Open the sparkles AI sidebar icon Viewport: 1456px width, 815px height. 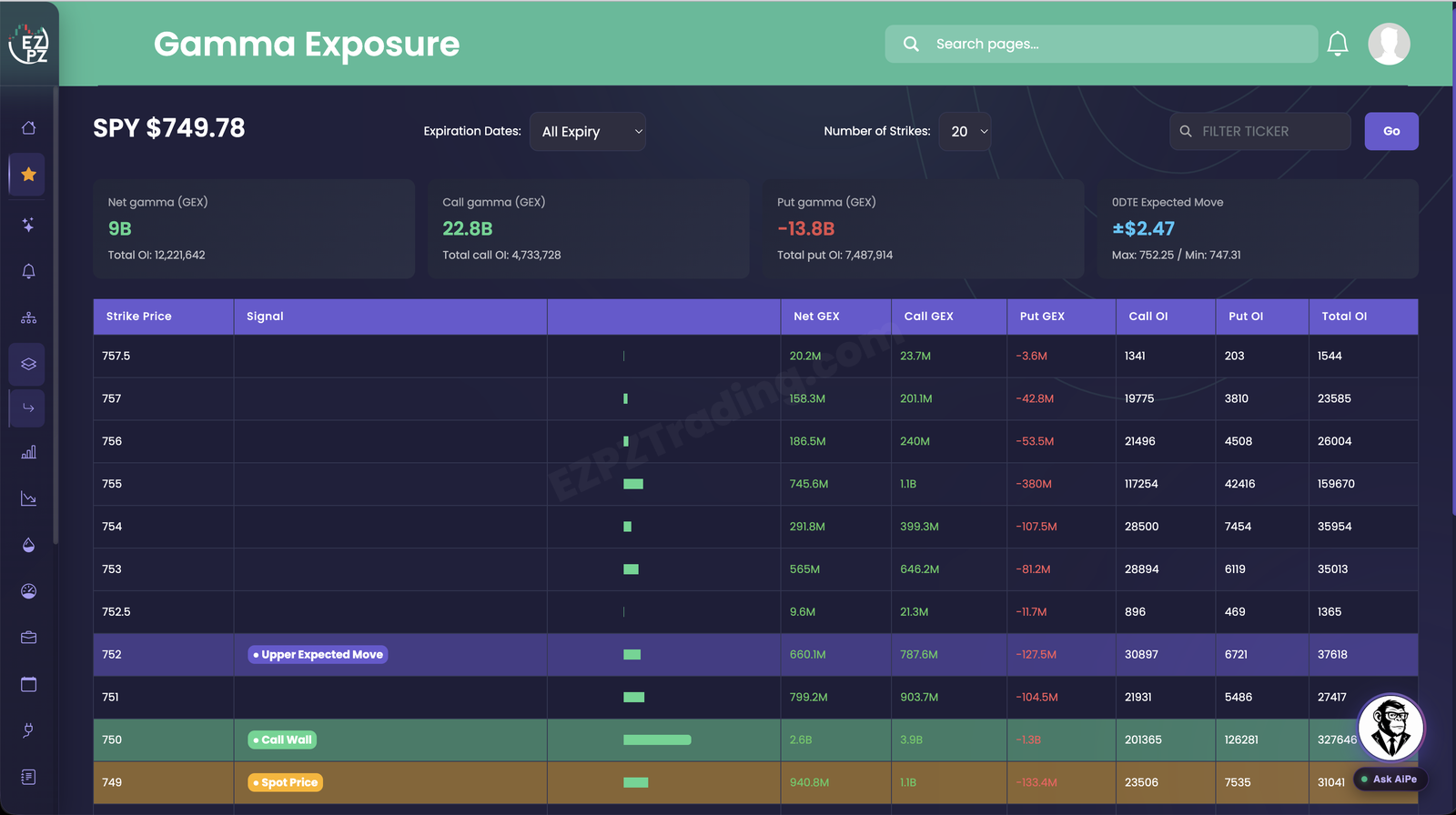29,225
